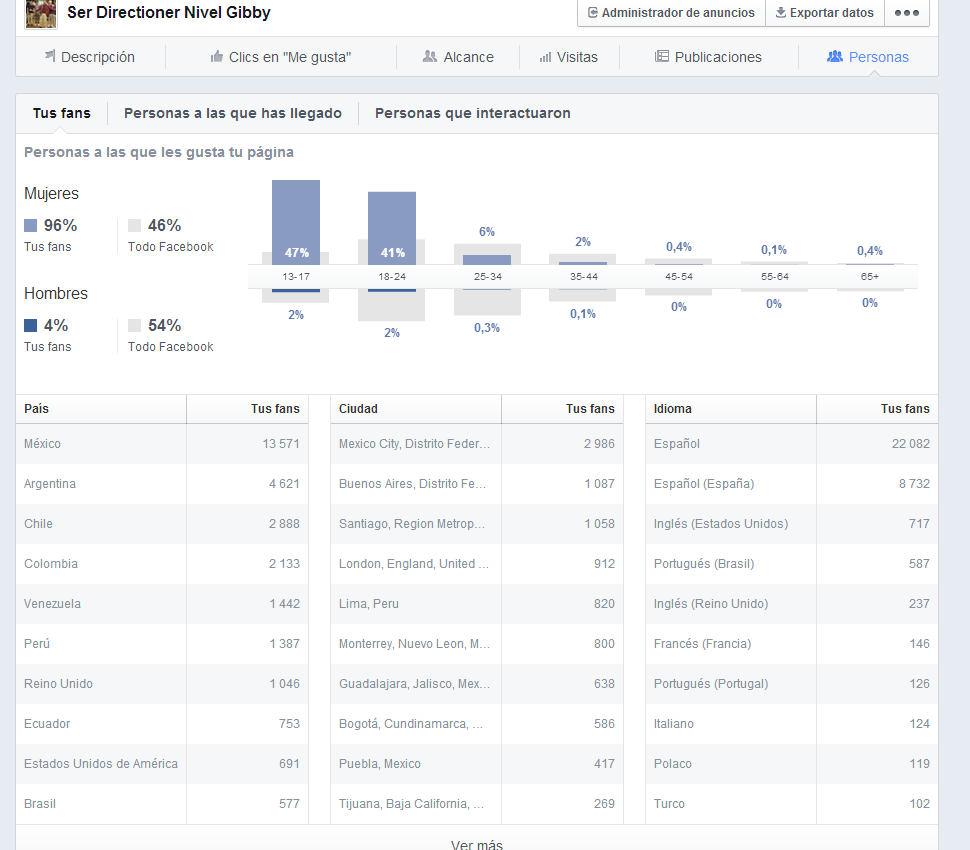Click the Ver más link
Viewport: 970px width, 850px height.
tap(476, 844)
